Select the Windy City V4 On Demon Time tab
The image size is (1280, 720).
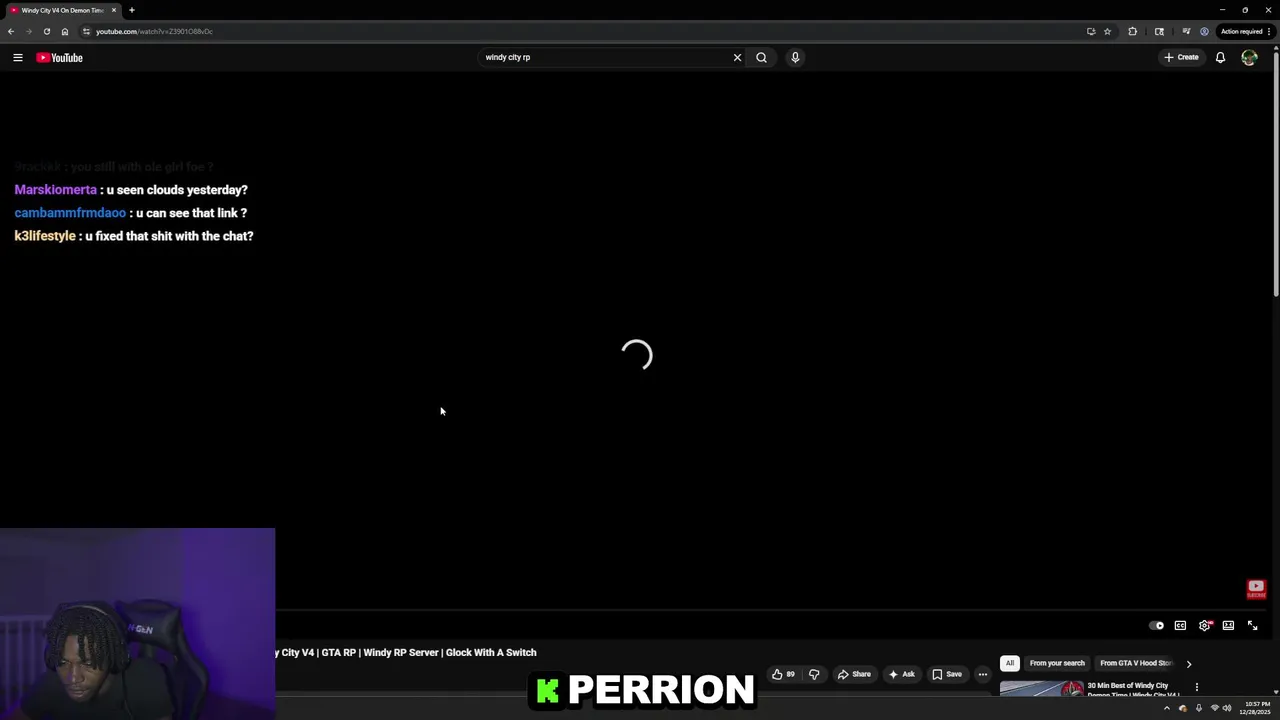(x=62, y=10)
